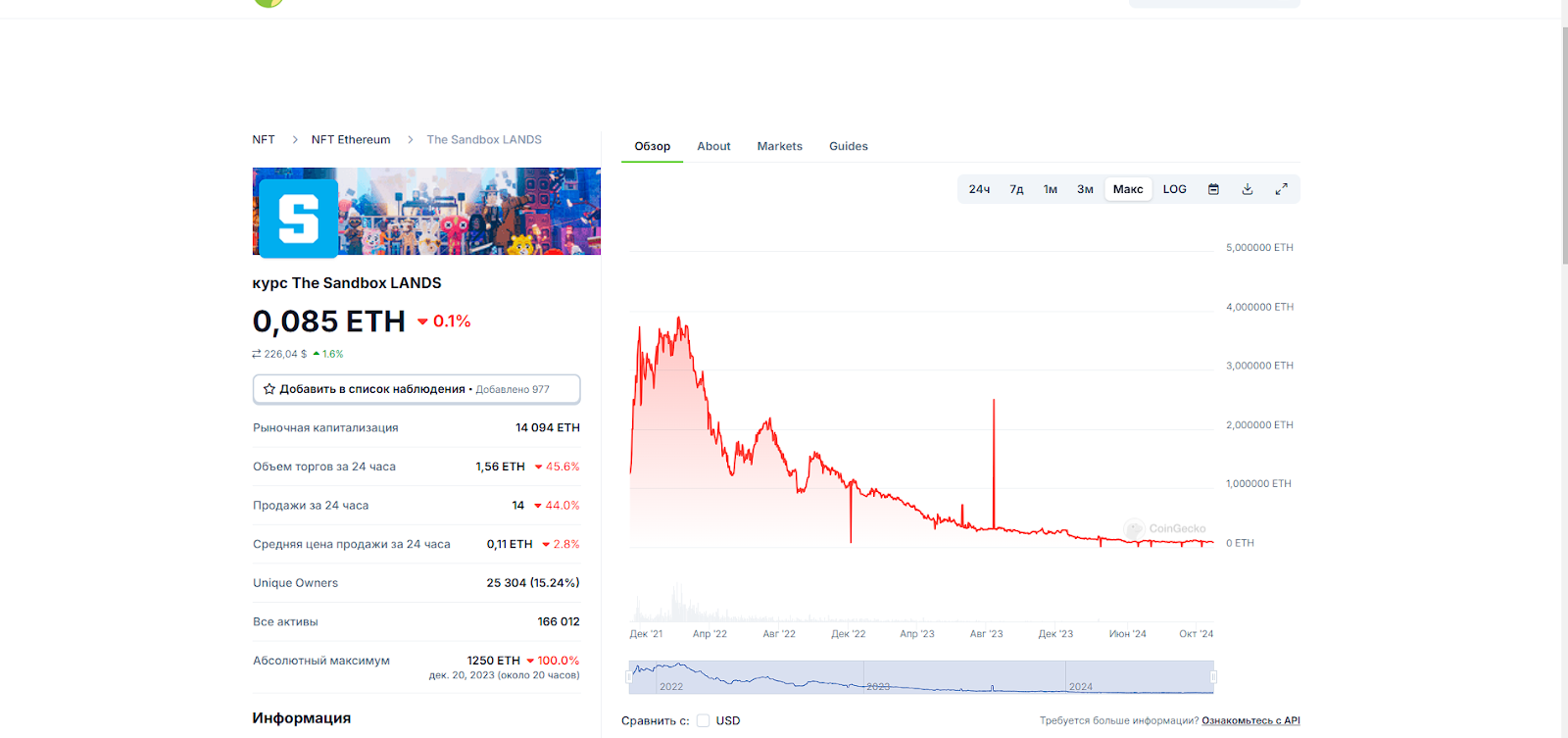Open the calendar date range picker
The height and width of the screenshot is (738, 1568).
click(1213, 189)
